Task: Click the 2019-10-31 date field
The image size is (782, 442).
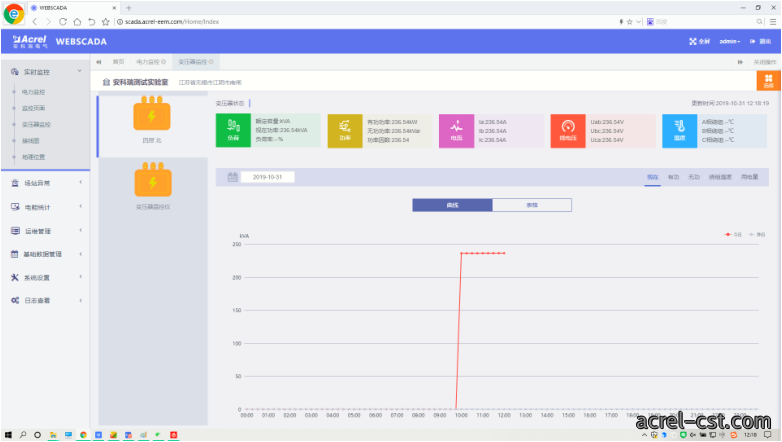Action: 267,177
